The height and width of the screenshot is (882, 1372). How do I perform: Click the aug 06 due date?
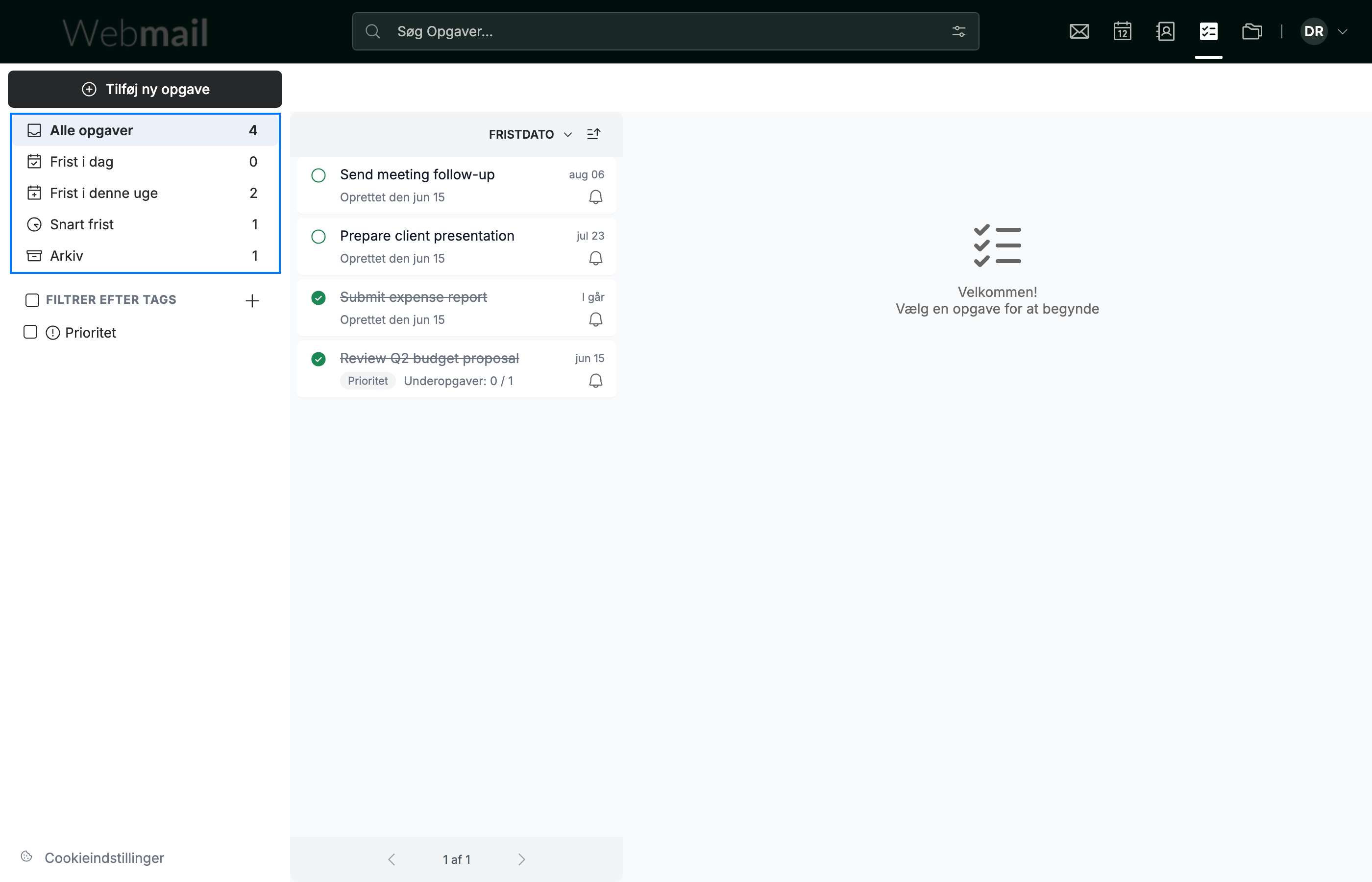tap(587, 174)
